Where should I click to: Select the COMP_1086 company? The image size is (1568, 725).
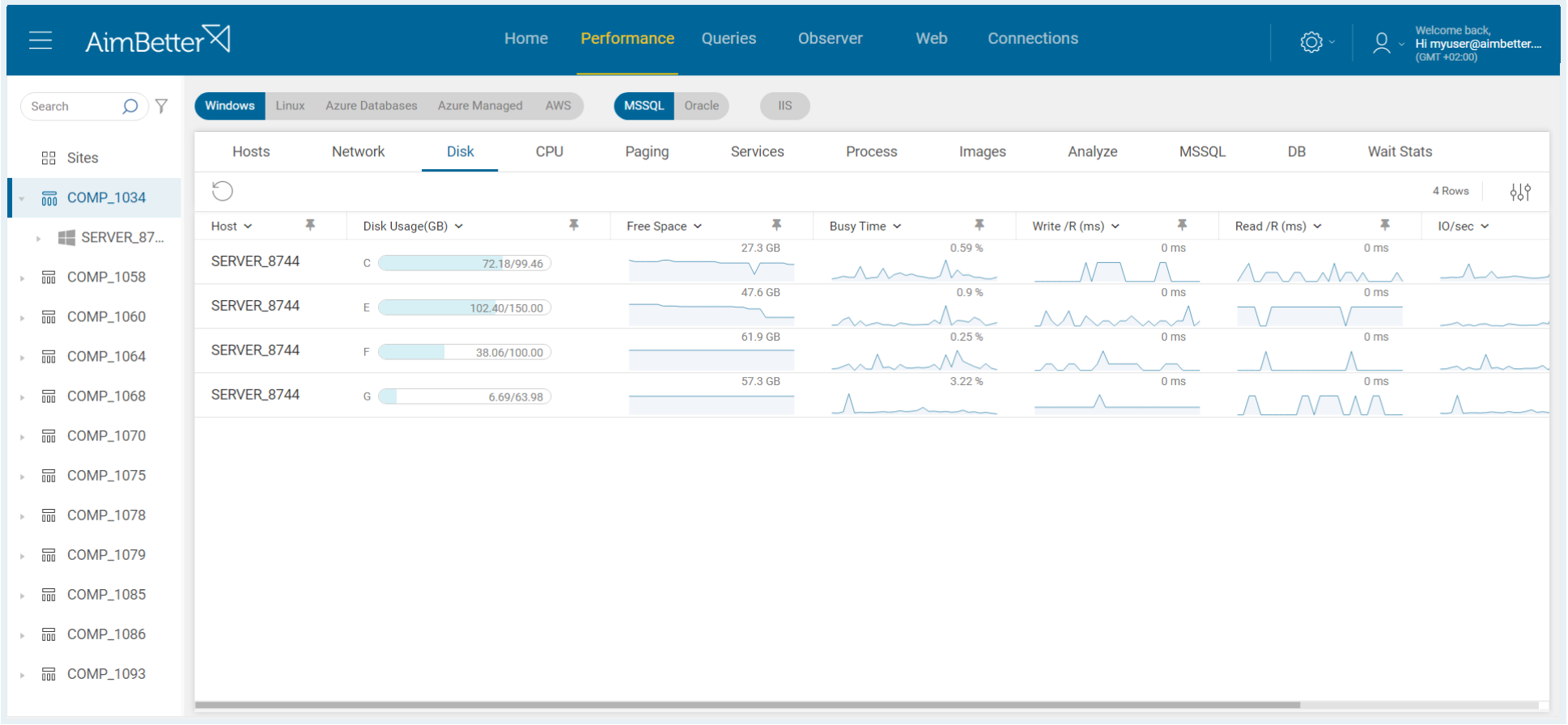coord(106,634)
